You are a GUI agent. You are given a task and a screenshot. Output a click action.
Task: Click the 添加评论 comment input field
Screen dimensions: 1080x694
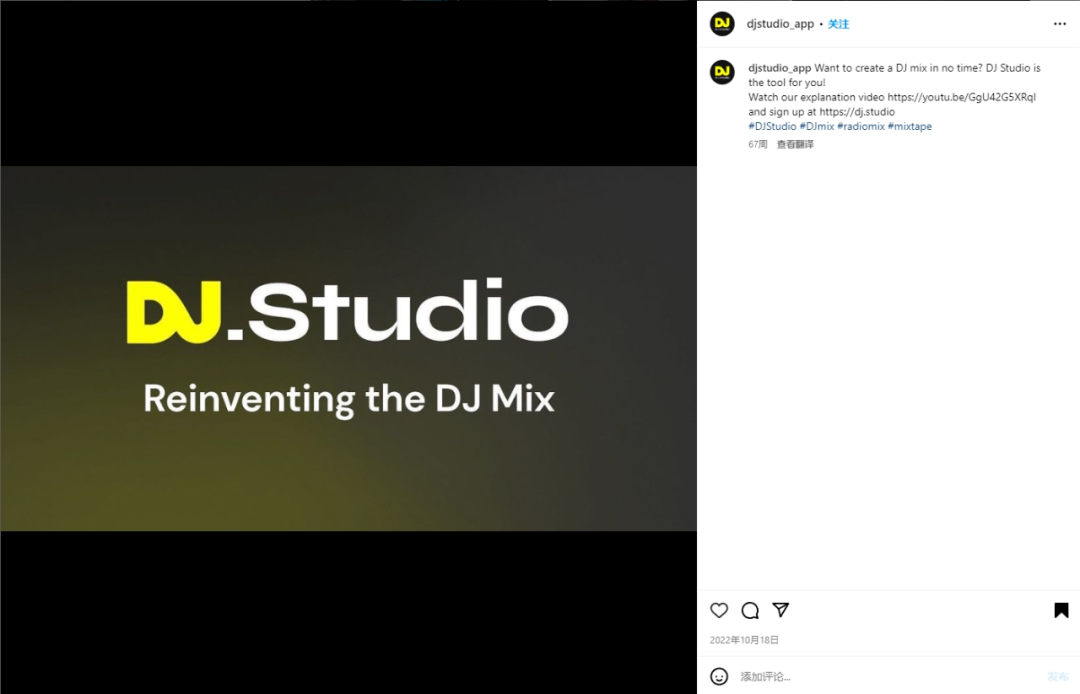tap(889, 677)
